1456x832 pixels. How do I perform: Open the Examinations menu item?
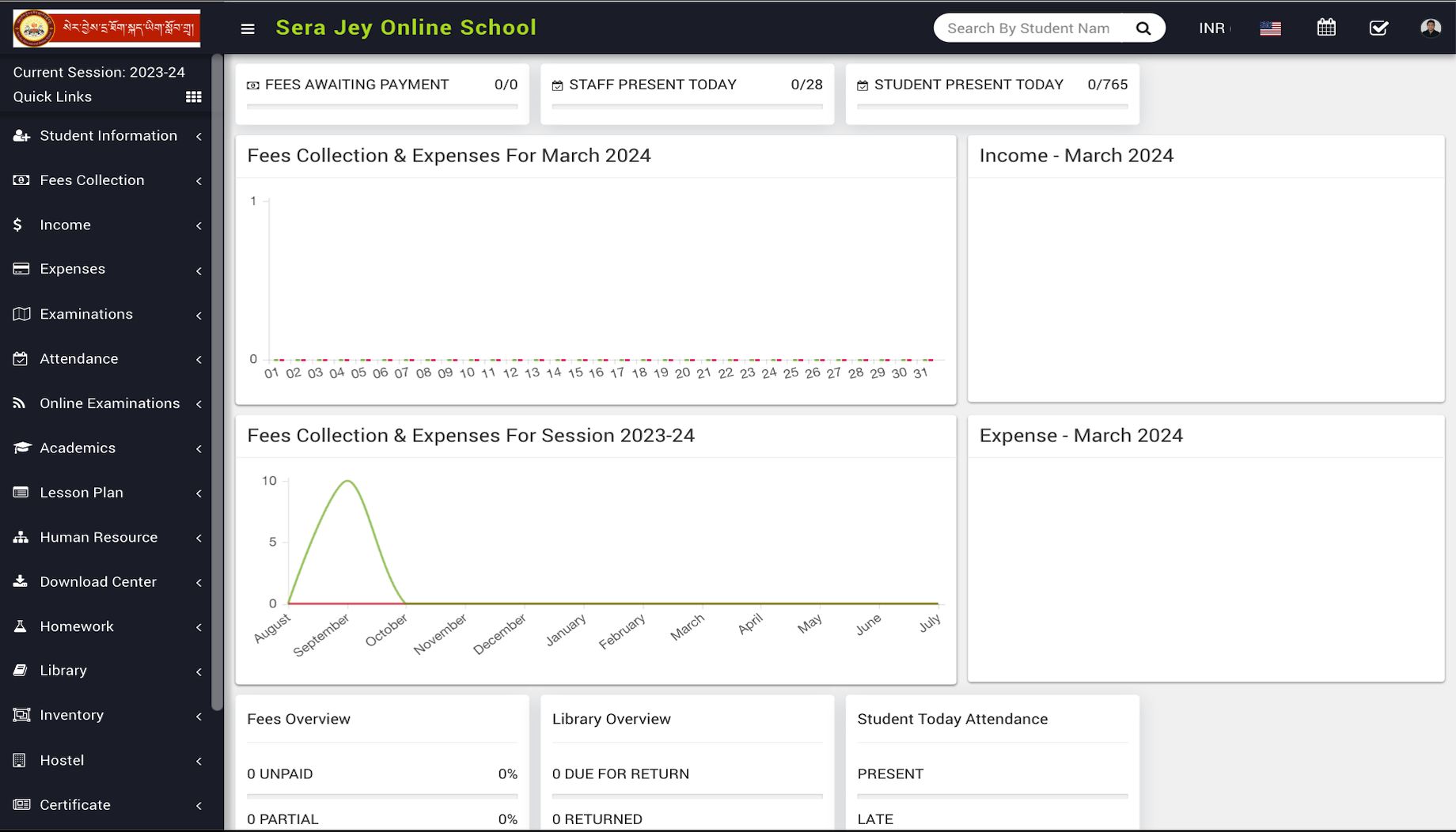(x=86, y=315)
